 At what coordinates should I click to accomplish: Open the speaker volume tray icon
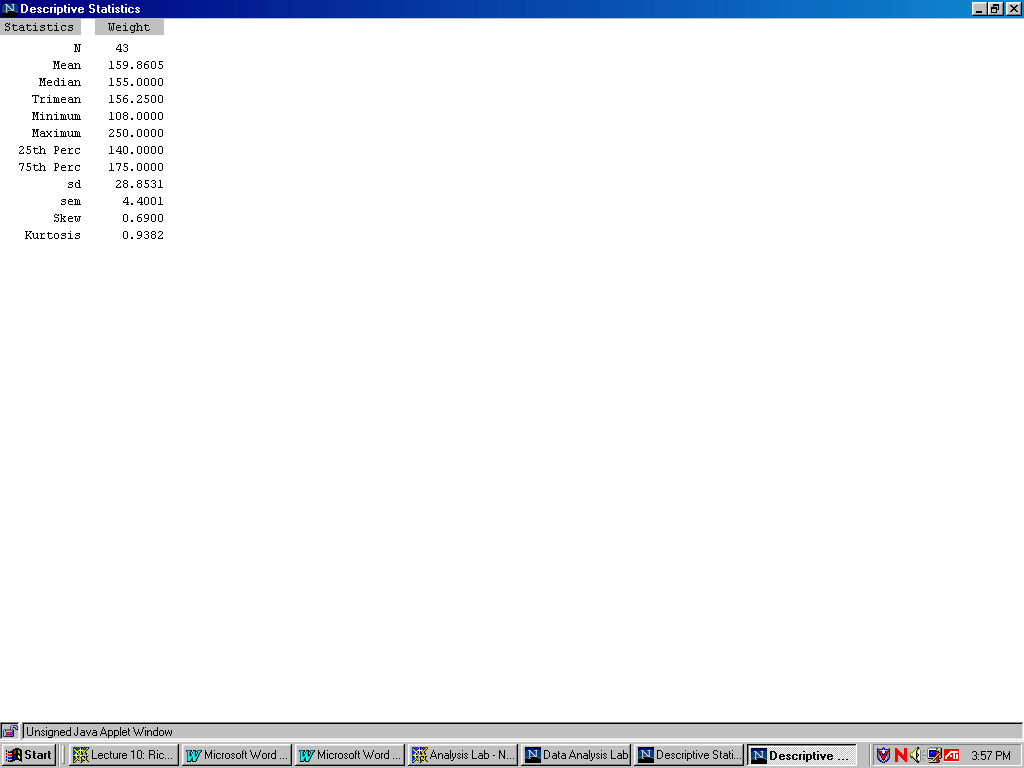pos(915,755)
